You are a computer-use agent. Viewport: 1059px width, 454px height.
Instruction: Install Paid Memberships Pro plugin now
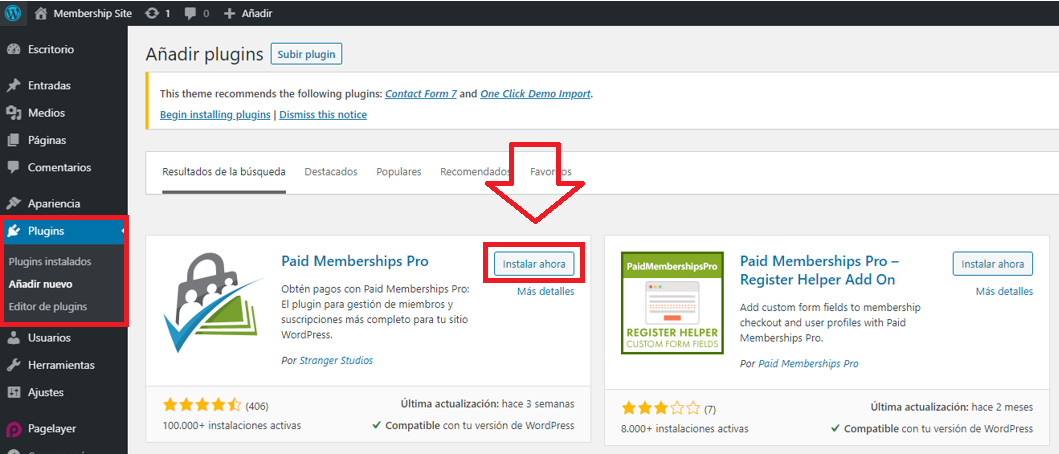pyautogui.click(x=534, y=264)
